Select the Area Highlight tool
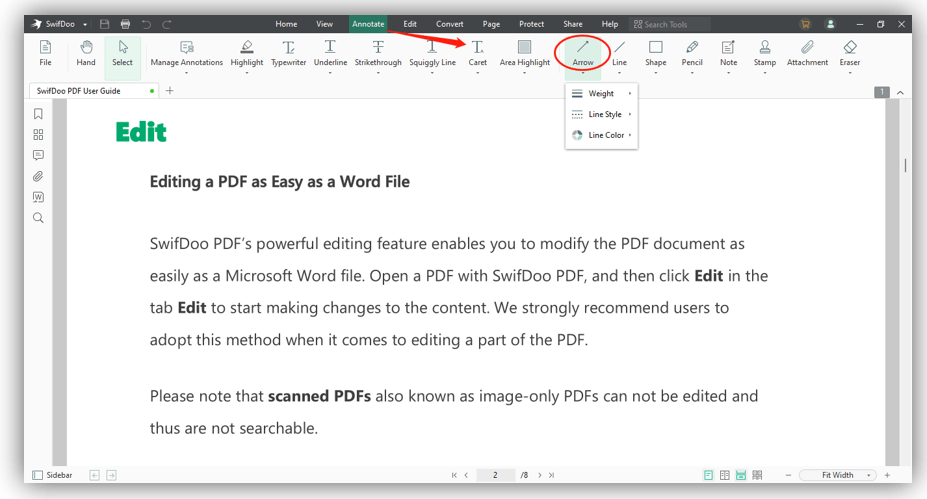This screenshot has height=499, width=927. point(524,53)
